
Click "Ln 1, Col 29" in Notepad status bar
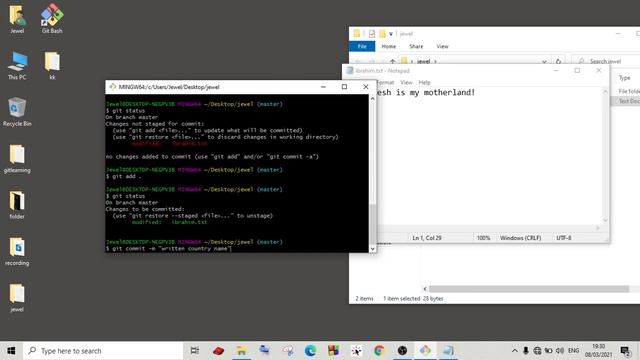pyautogui.click(x=427, y=238)
